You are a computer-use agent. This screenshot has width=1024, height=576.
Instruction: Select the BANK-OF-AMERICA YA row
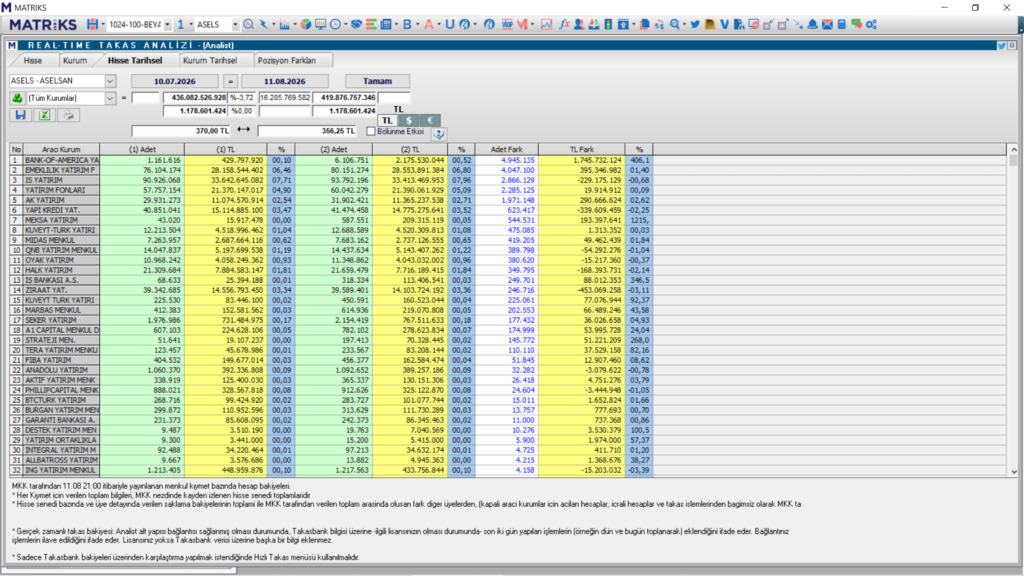coord(331,160)
